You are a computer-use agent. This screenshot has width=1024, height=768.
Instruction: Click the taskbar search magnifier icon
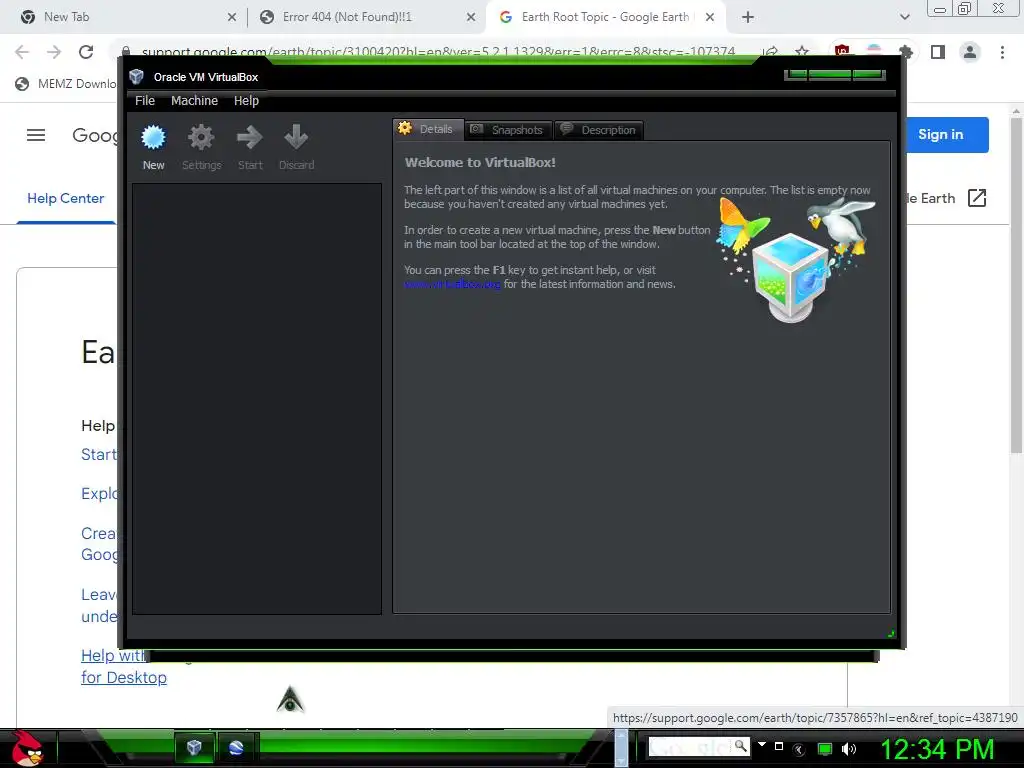click(741, 746)
